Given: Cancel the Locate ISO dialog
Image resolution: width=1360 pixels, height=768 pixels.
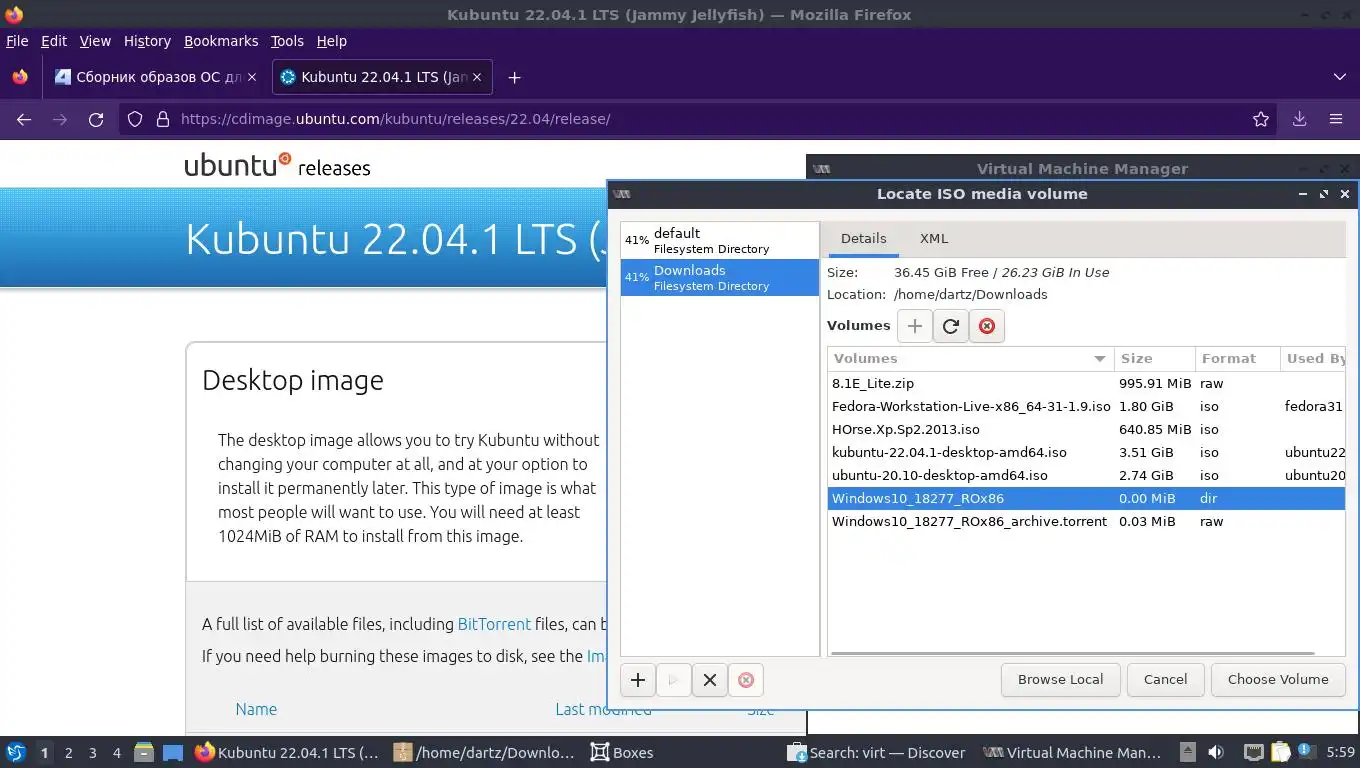Looking at the screenshot, I should pyautogui.click(x=1165, y=680).
